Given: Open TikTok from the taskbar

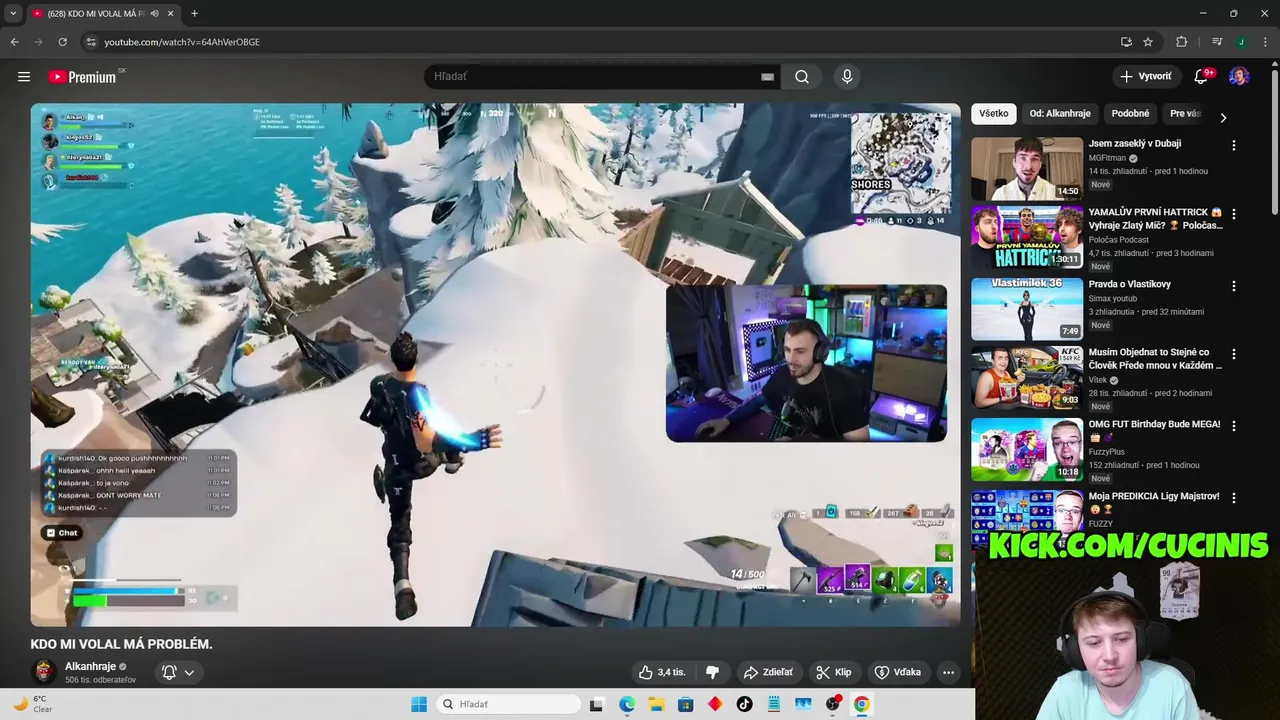Looking at the screenshot, I should (x=744, y=704).
